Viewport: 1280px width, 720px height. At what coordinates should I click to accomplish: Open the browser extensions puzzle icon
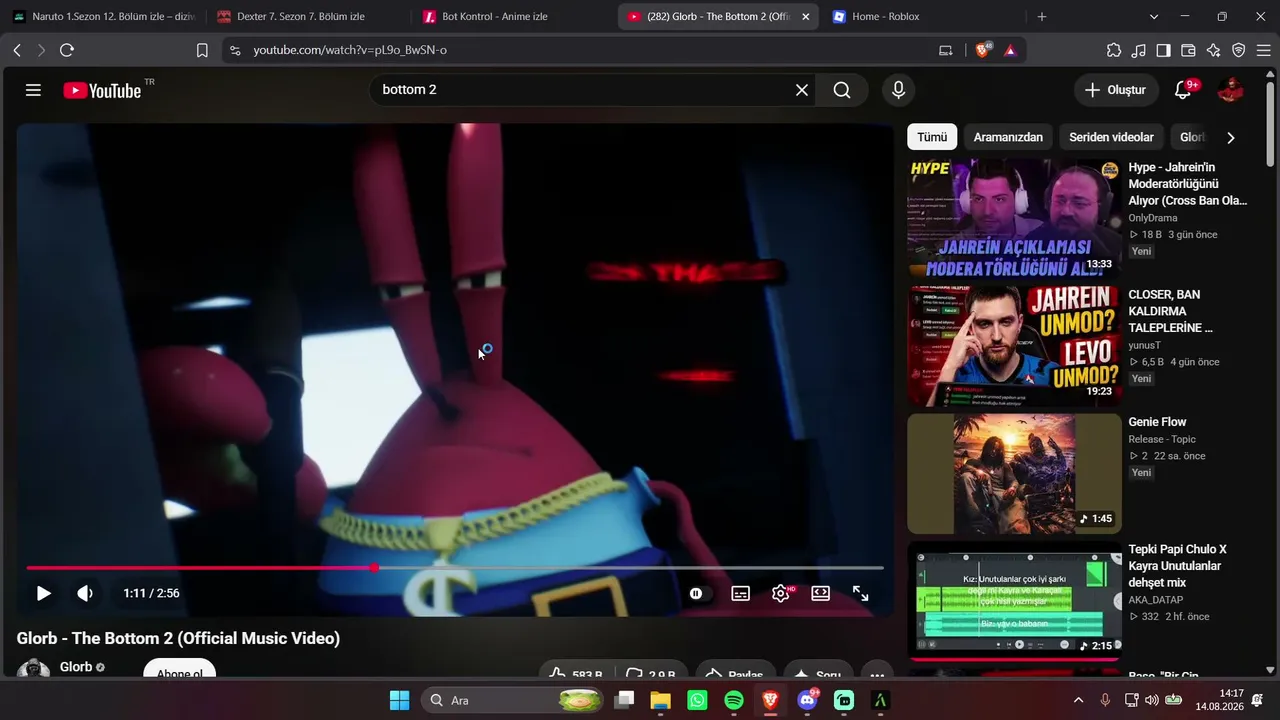tap(1114, 50)
